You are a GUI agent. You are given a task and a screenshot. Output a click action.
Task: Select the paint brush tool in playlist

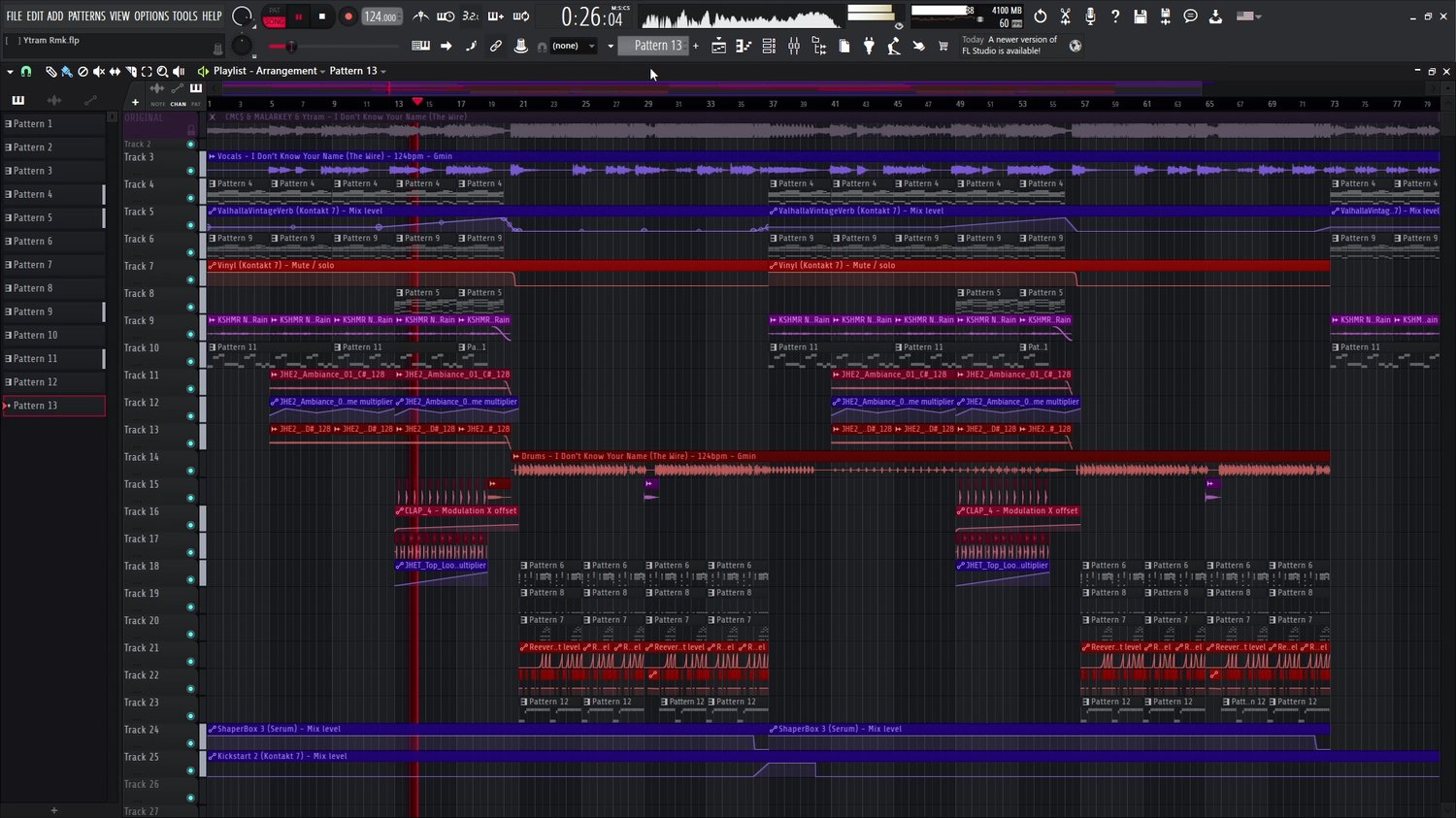pos(66,72)
